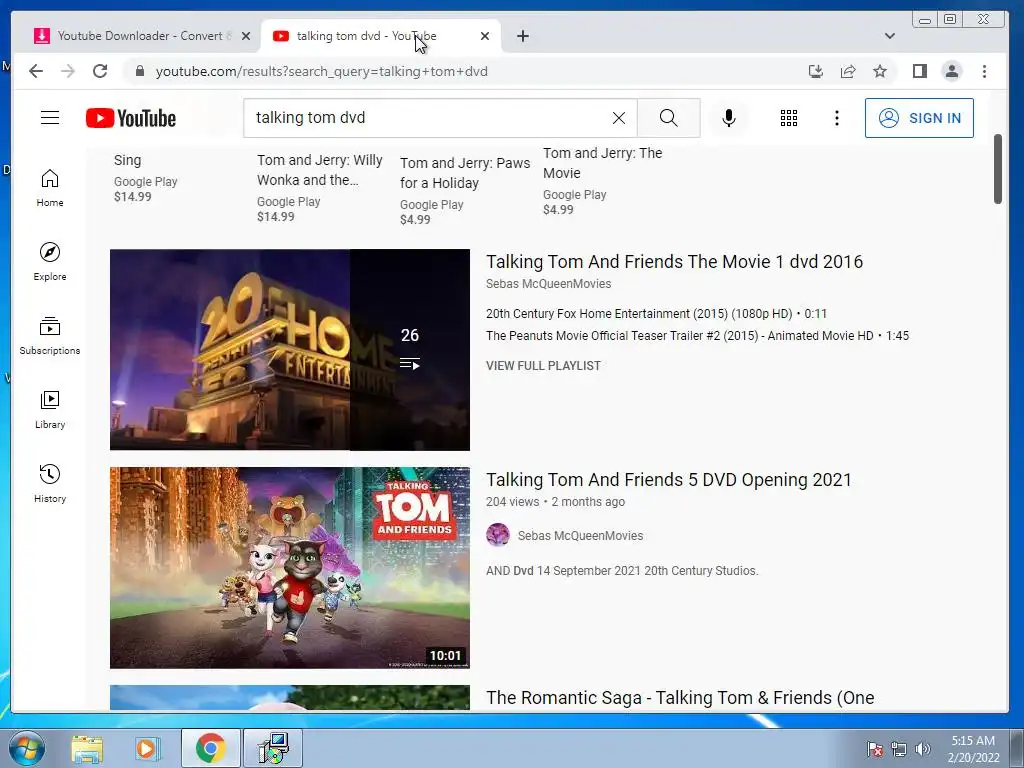Open the Windows Start menu
The height and width of the screenshot is (768, 1024).
[26, 748]
